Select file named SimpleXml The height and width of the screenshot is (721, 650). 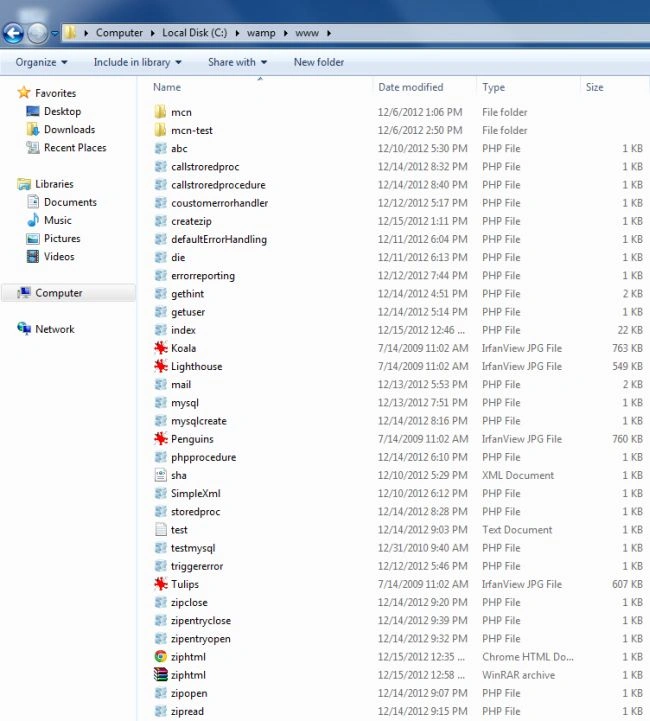point(196,493)
